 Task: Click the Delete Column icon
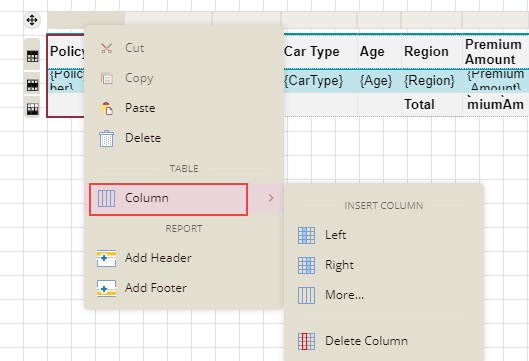(307, 341)
